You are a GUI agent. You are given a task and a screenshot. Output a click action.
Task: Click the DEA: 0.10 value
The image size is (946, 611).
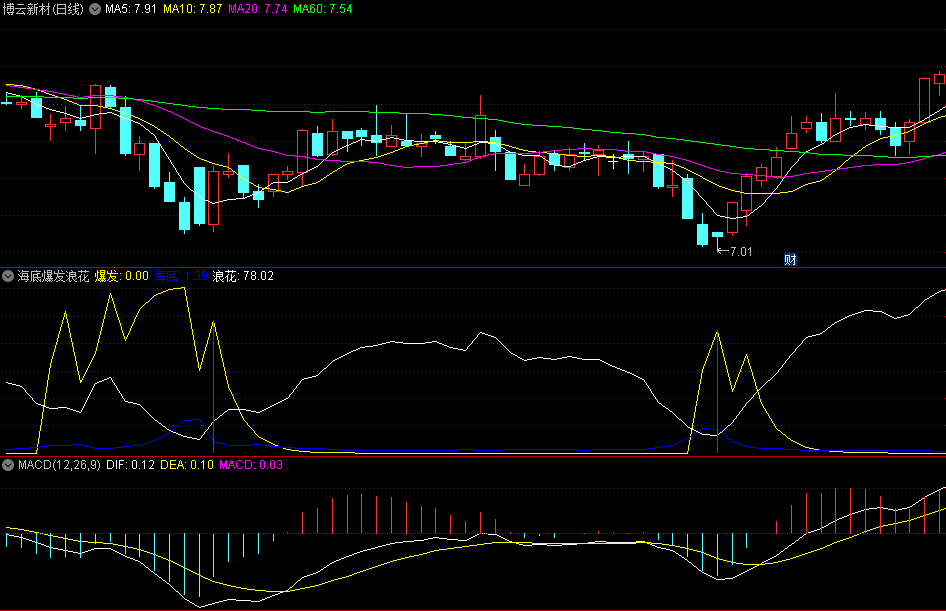point(187,465)
